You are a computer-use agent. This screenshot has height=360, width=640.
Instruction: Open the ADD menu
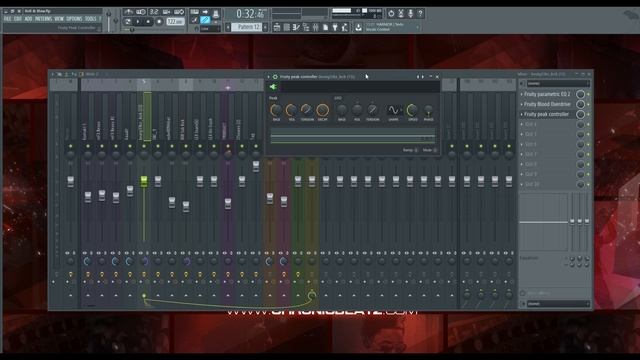pyautogui.click(x=28, y=19)
